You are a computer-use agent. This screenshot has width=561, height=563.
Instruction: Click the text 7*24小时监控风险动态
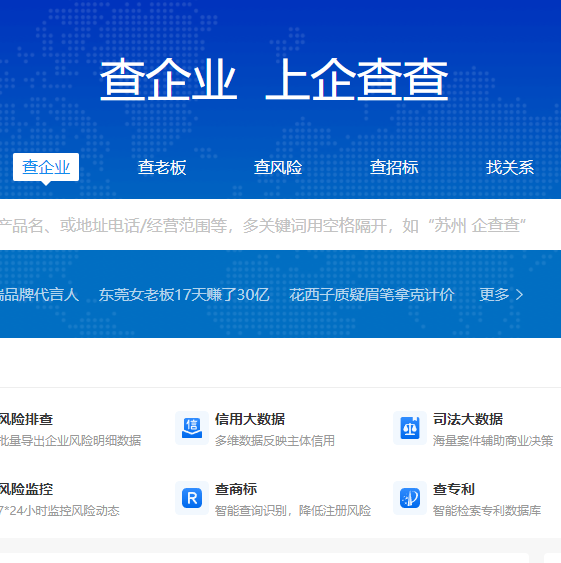tap(60, 511)
